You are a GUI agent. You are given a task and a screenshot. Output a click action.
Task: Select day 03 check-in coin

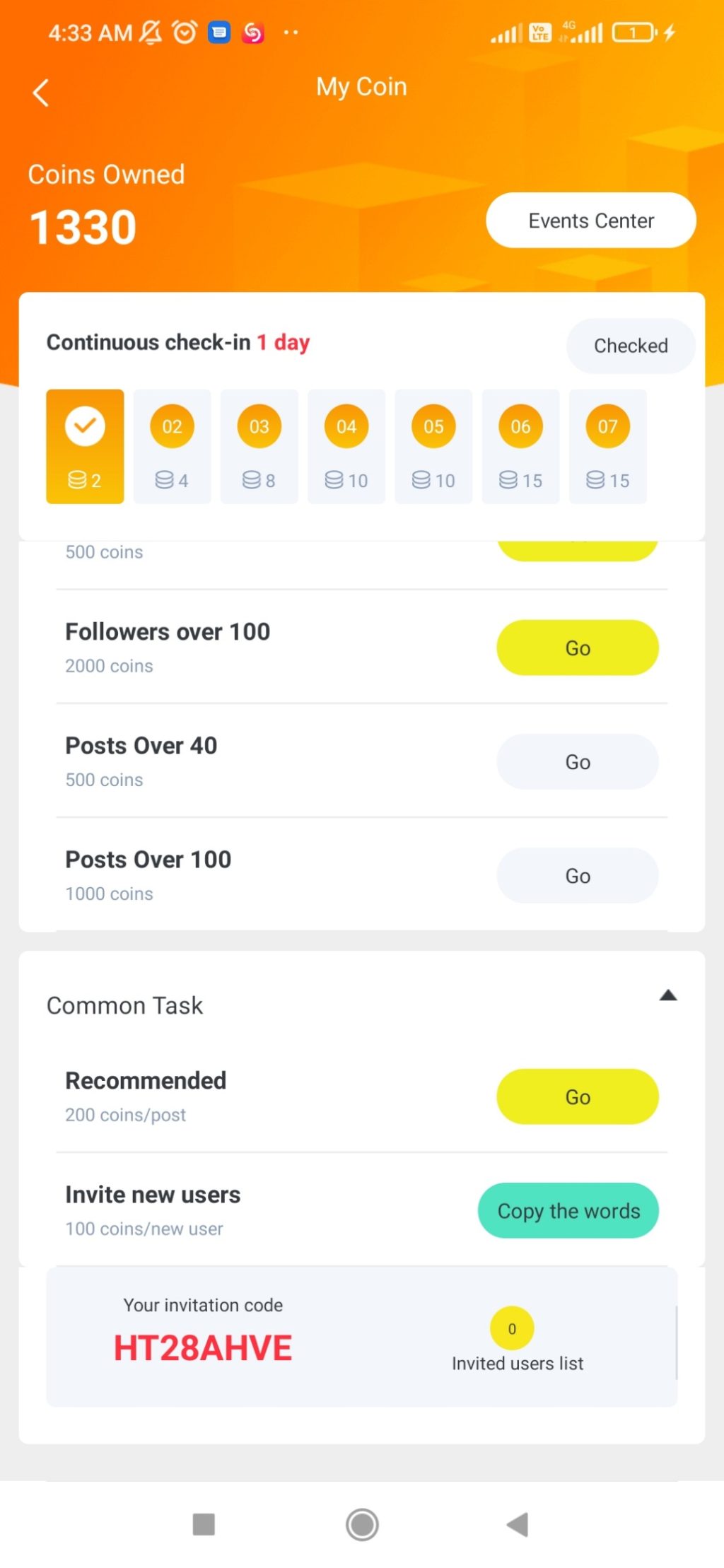(x=259, y=427)
